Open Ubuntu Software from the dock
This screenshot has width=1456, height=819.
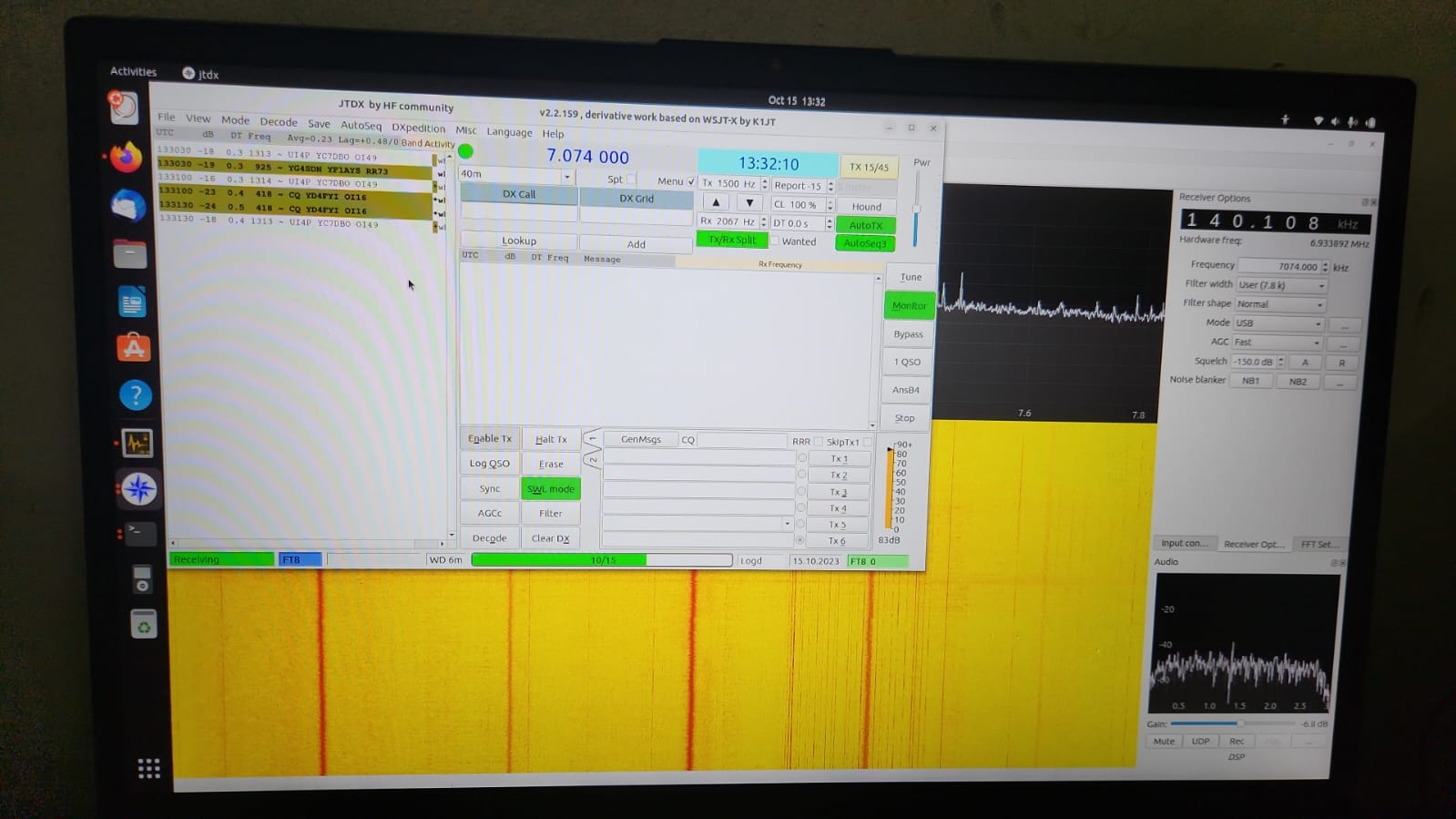click(x=134, y=348)
